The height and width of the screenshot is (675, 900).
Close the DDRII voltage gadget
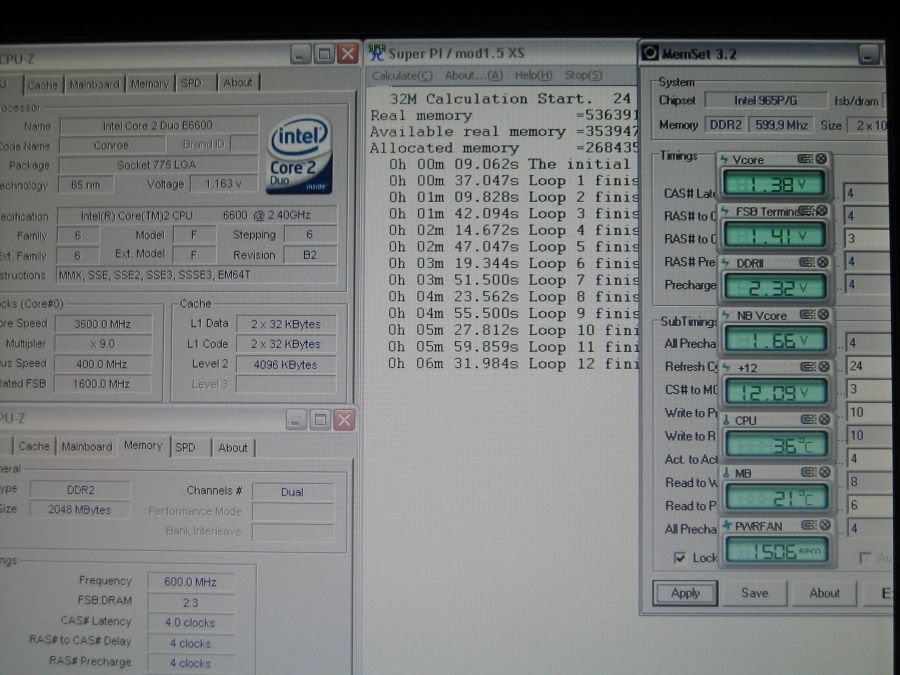tap(823, 262)
